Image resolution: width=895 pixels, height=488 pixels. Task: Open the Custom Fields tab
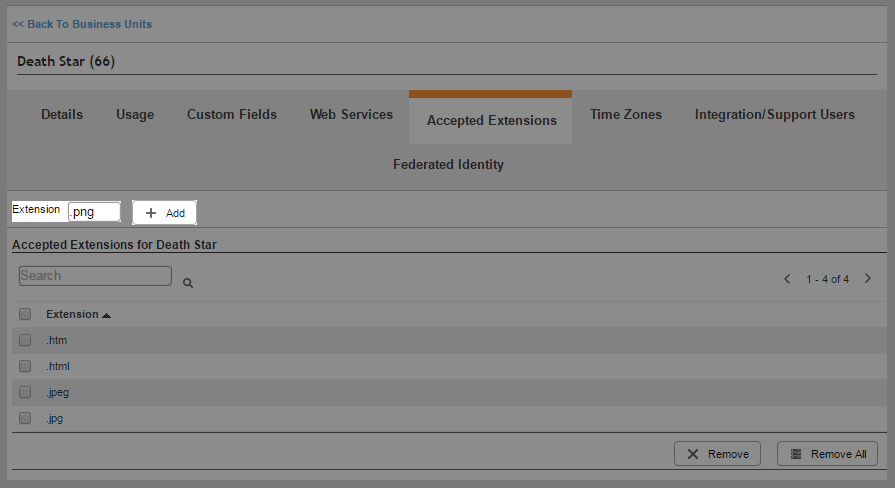tap(232, 115)
